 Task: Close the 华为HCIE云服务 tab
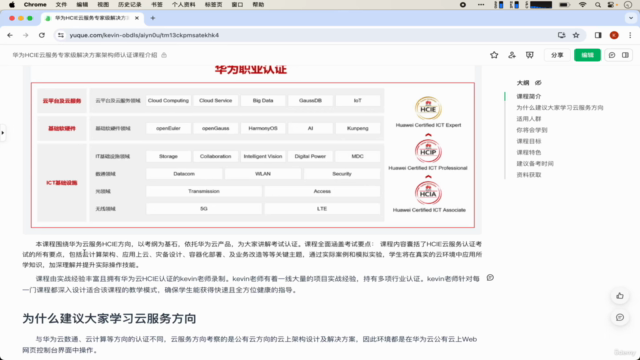[x=137, y=18]
